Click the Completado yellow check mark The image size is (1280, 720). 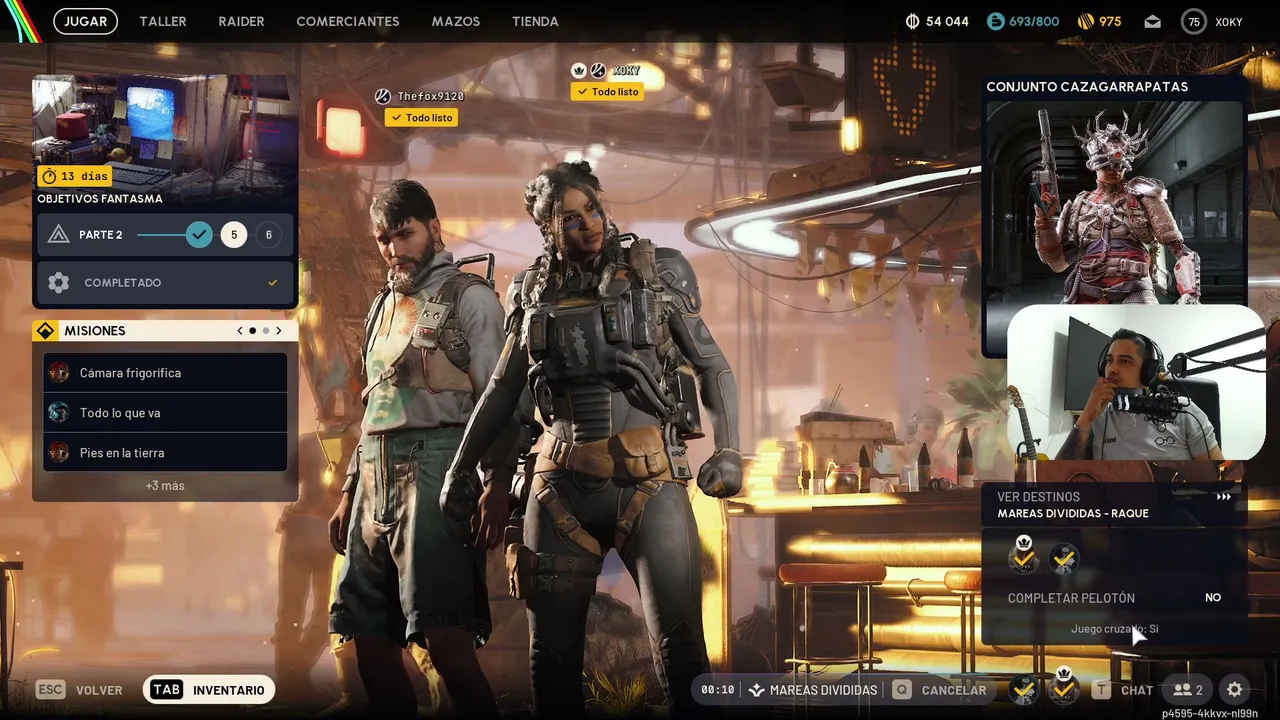(x=272, y=283)
